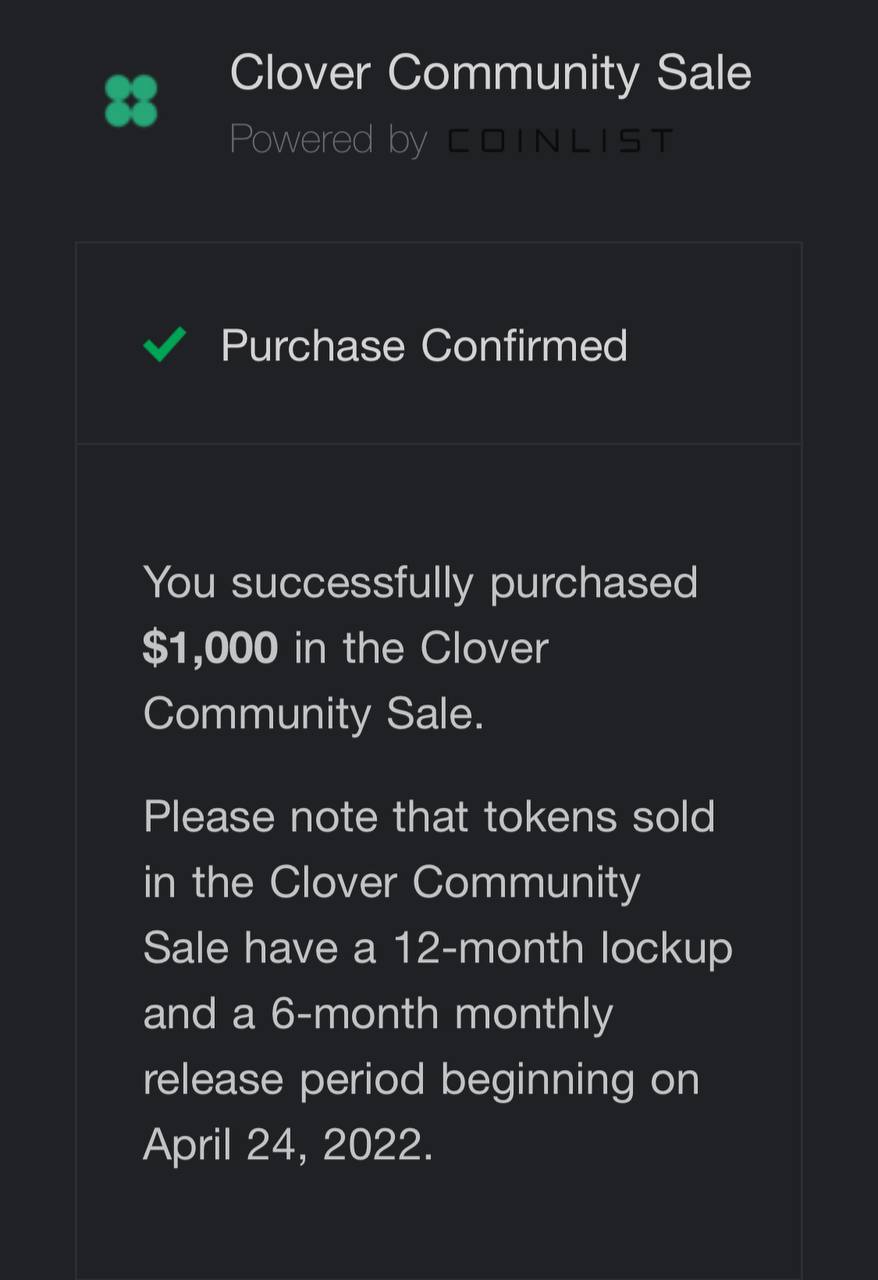Image resolution: width=878 pixels, height=1280 pixels.
Task: Click the Community Sale. text line
Action: point(313,714)
